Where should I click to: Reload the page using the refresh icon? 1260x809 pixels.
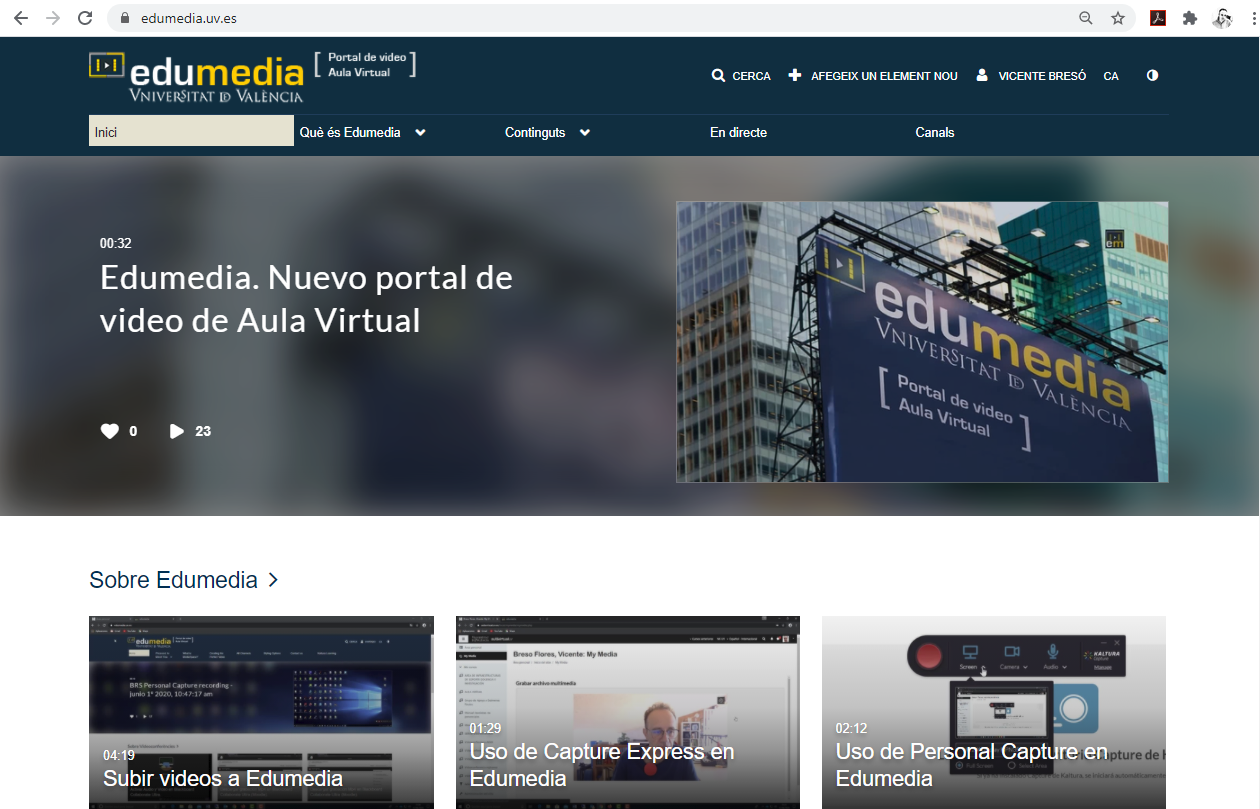85,18
